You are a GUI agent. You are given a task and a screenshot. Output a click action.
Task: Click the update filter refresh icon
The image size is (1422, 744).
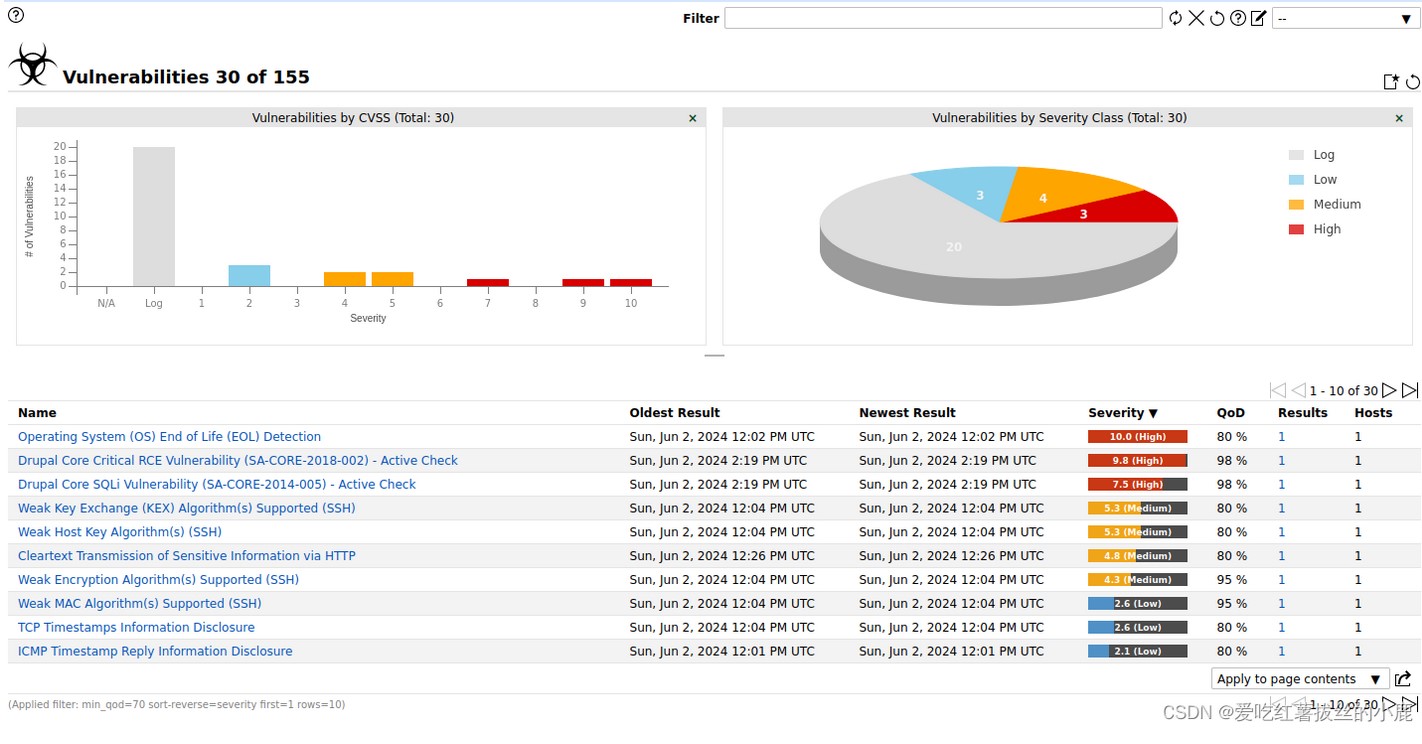1175,18
